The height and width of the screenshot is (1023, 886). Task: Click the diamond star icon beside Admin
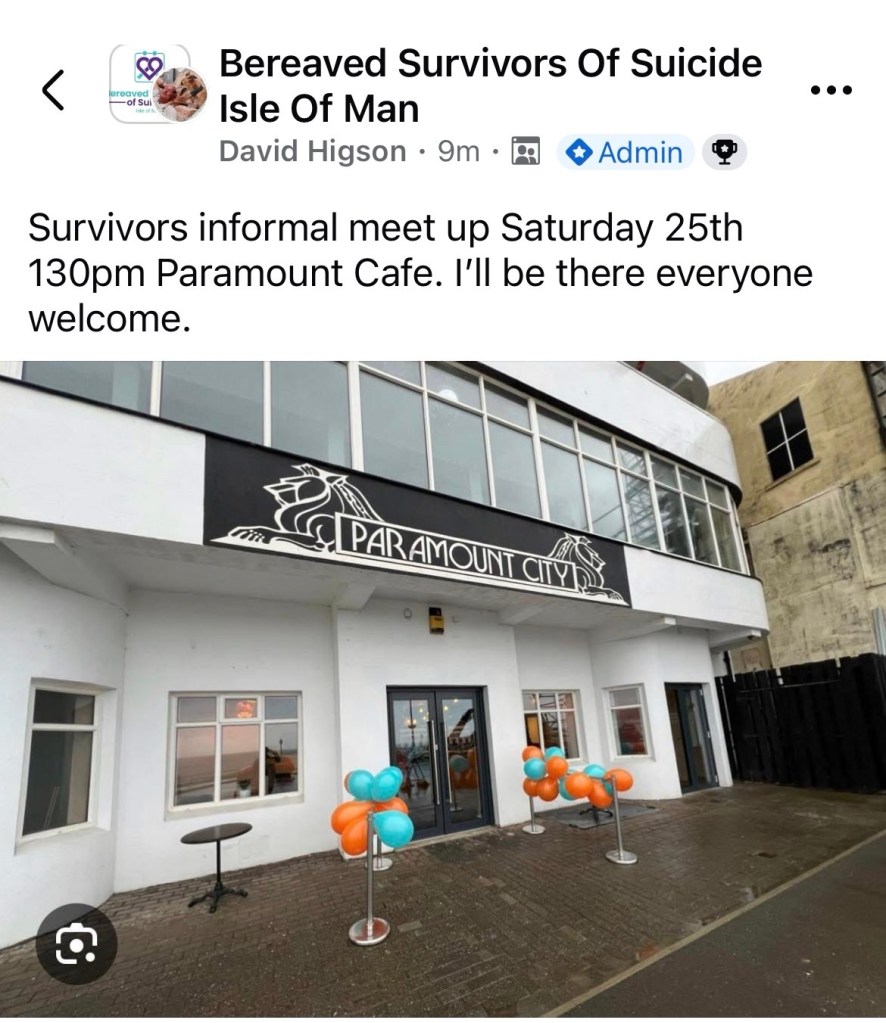point(578,153)
